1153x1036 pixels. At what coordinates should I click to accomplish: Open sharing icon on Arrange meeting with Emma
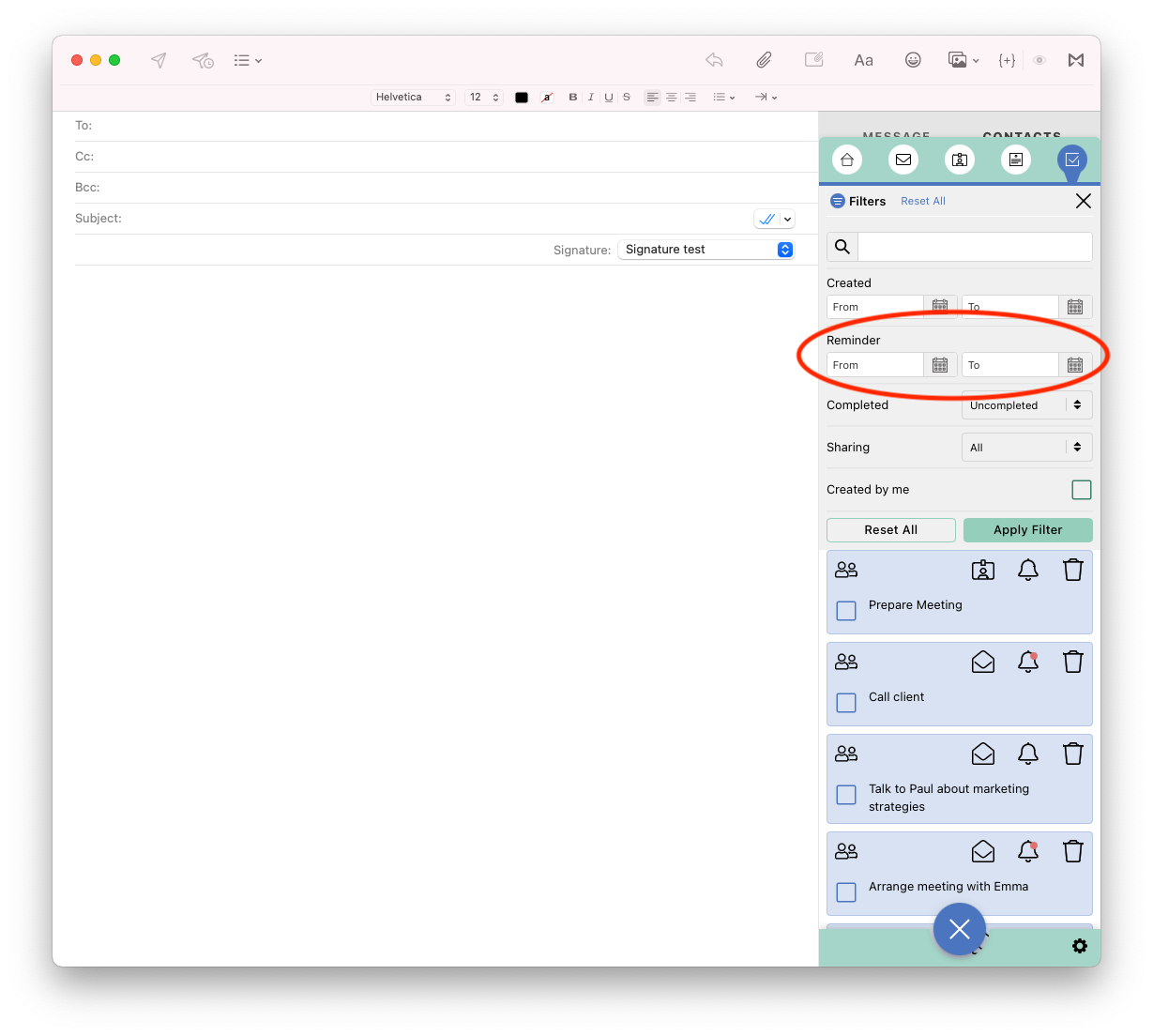(846, 851)
